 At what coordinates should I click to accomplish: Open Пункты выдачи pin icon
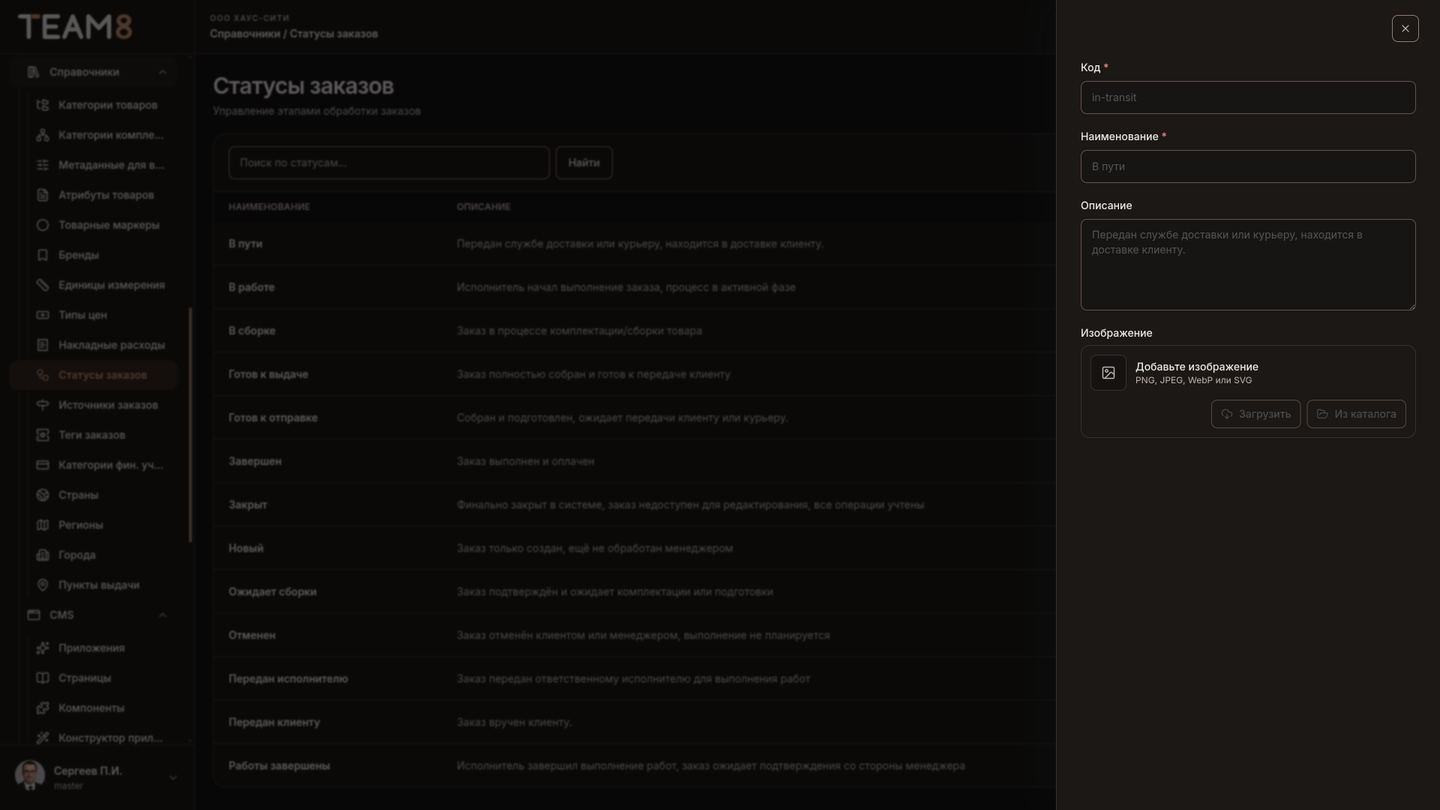click(42, 585)
